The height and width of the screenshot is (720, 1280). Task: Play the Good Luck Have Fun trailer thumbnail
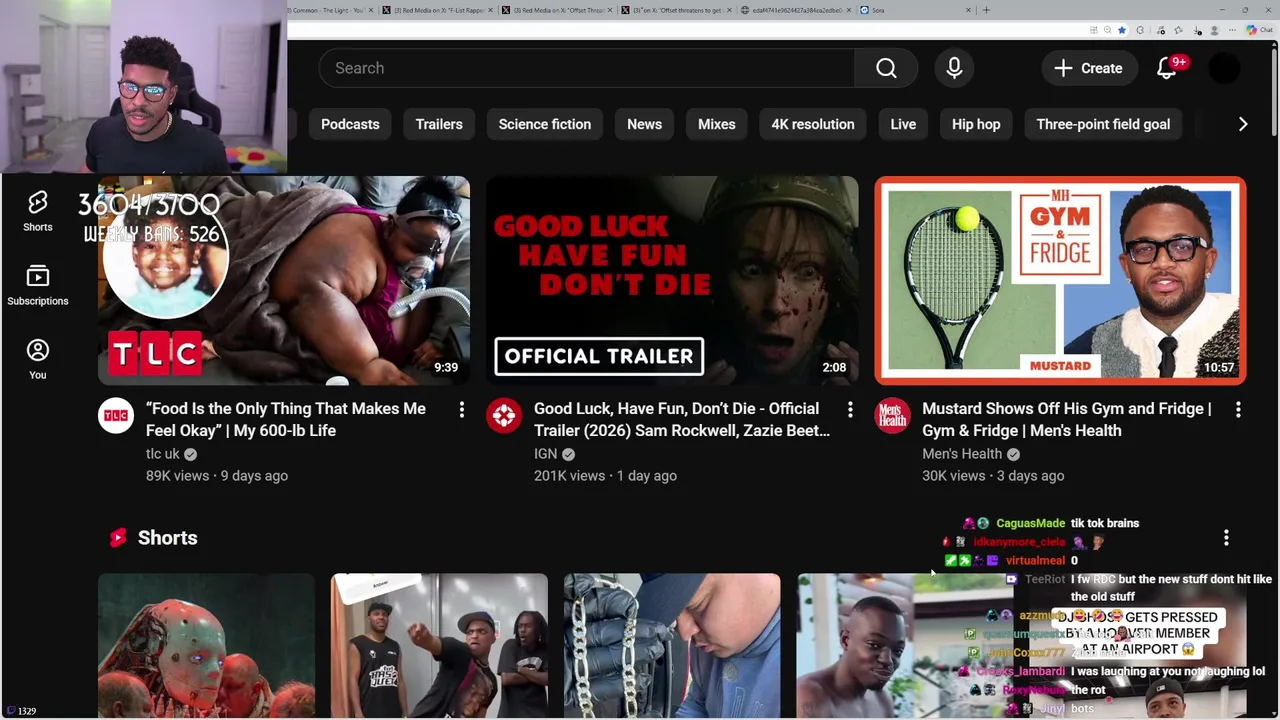click(x=672, y=280)
